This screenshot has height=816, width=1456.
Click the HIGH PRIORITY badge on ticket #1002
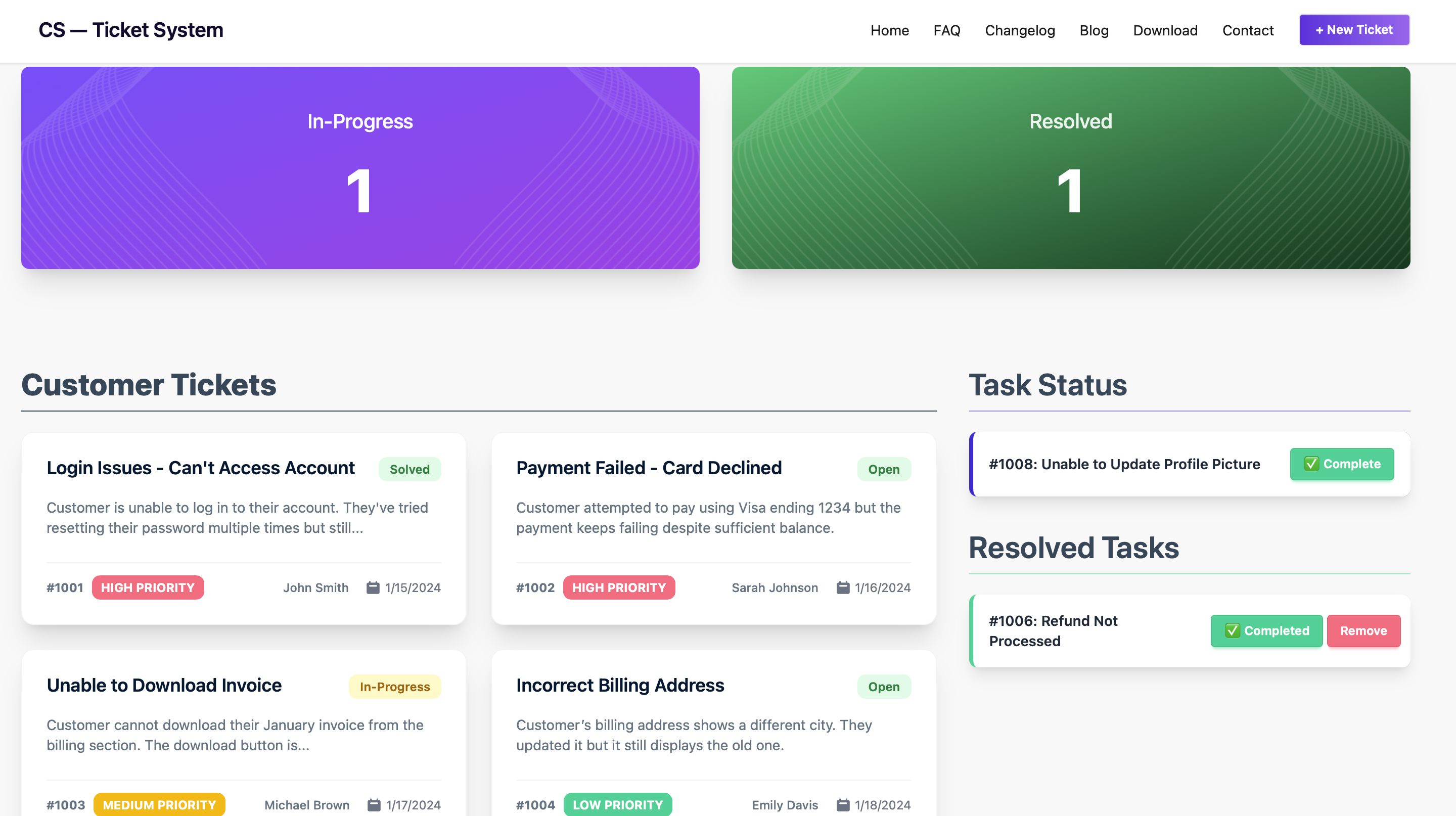click(x=619, y=587)
